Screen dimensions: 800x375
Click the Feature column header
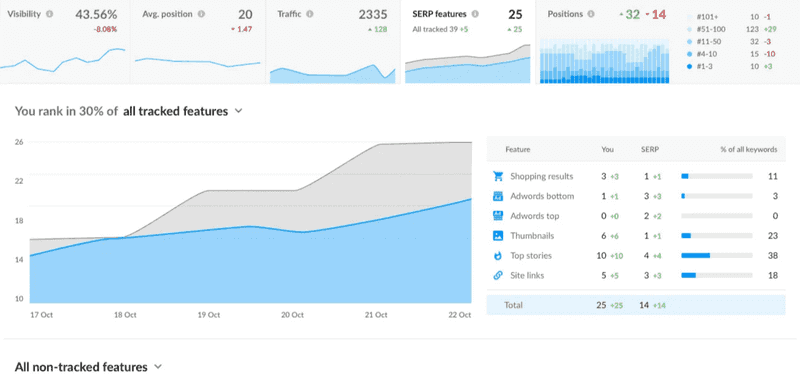[517, 150]
